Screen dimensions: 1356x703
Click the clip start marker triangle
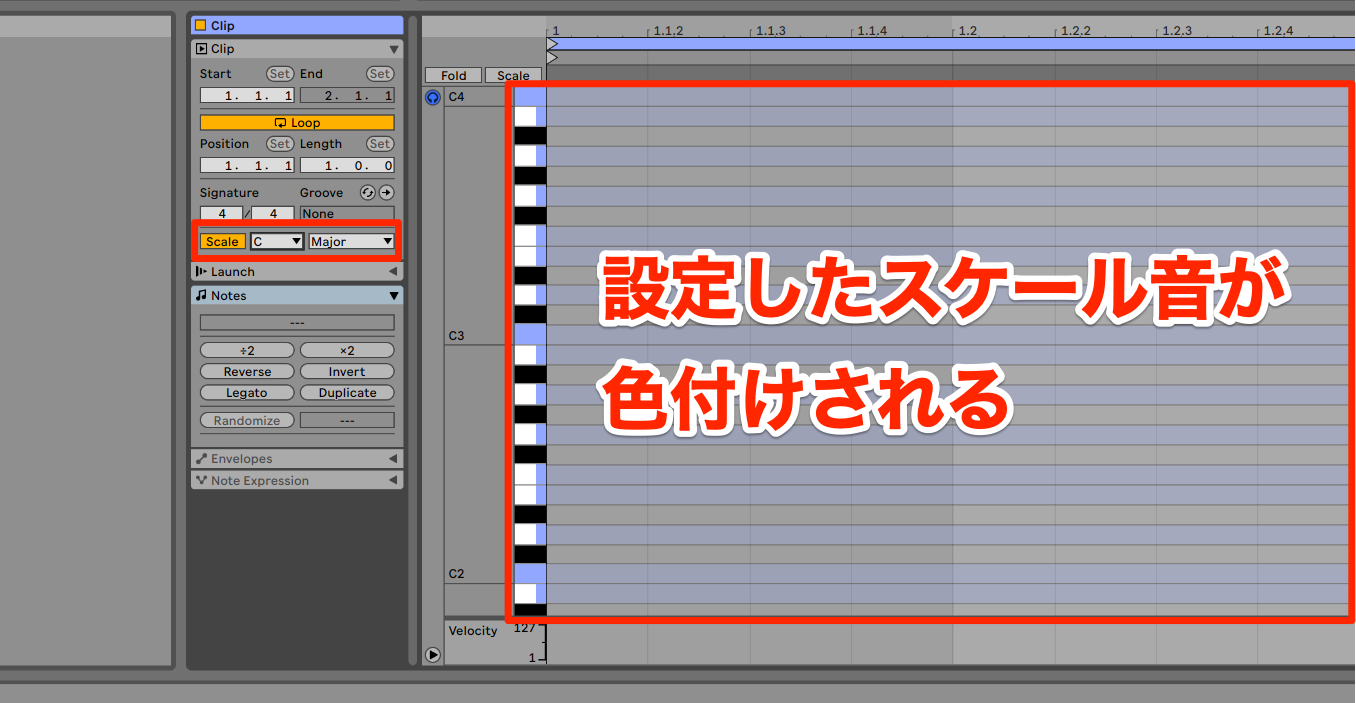tap(552, 58)
